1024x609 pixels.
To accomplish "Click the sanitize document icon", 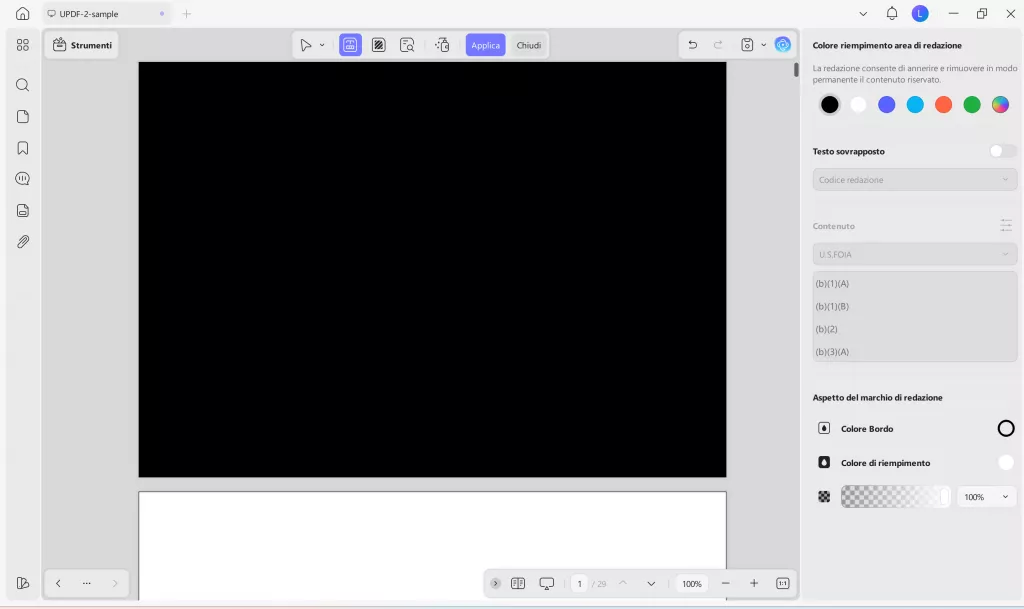I will click(x=443, y=44).
